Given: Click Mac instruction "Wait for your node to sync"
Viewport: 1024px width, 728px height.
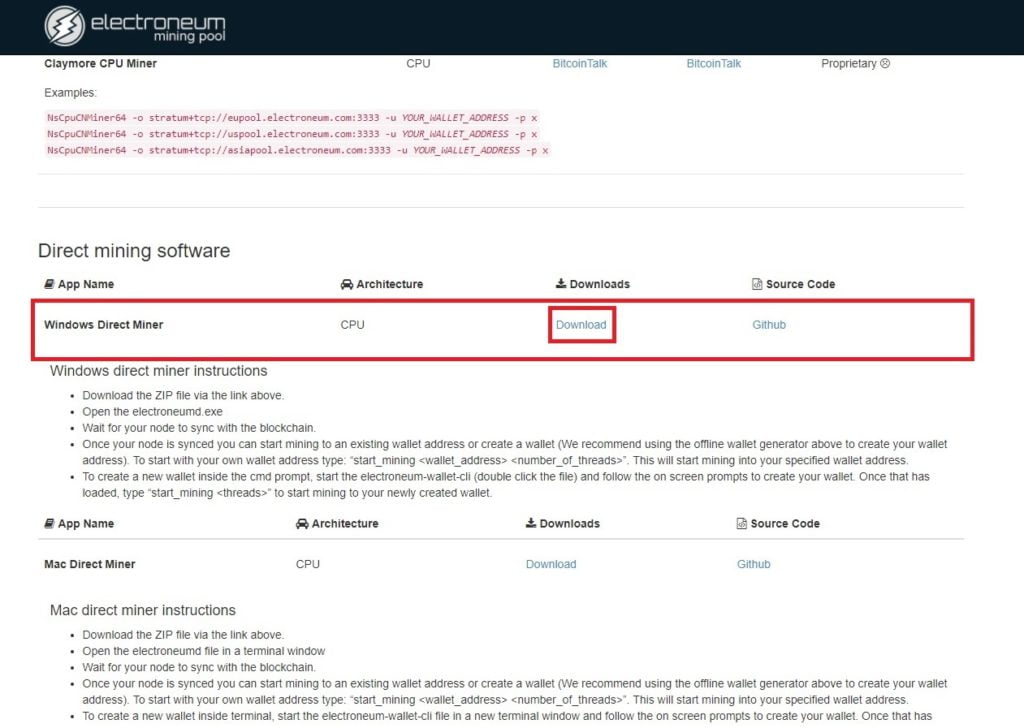Looking at the screenshot, I should 199,667.
